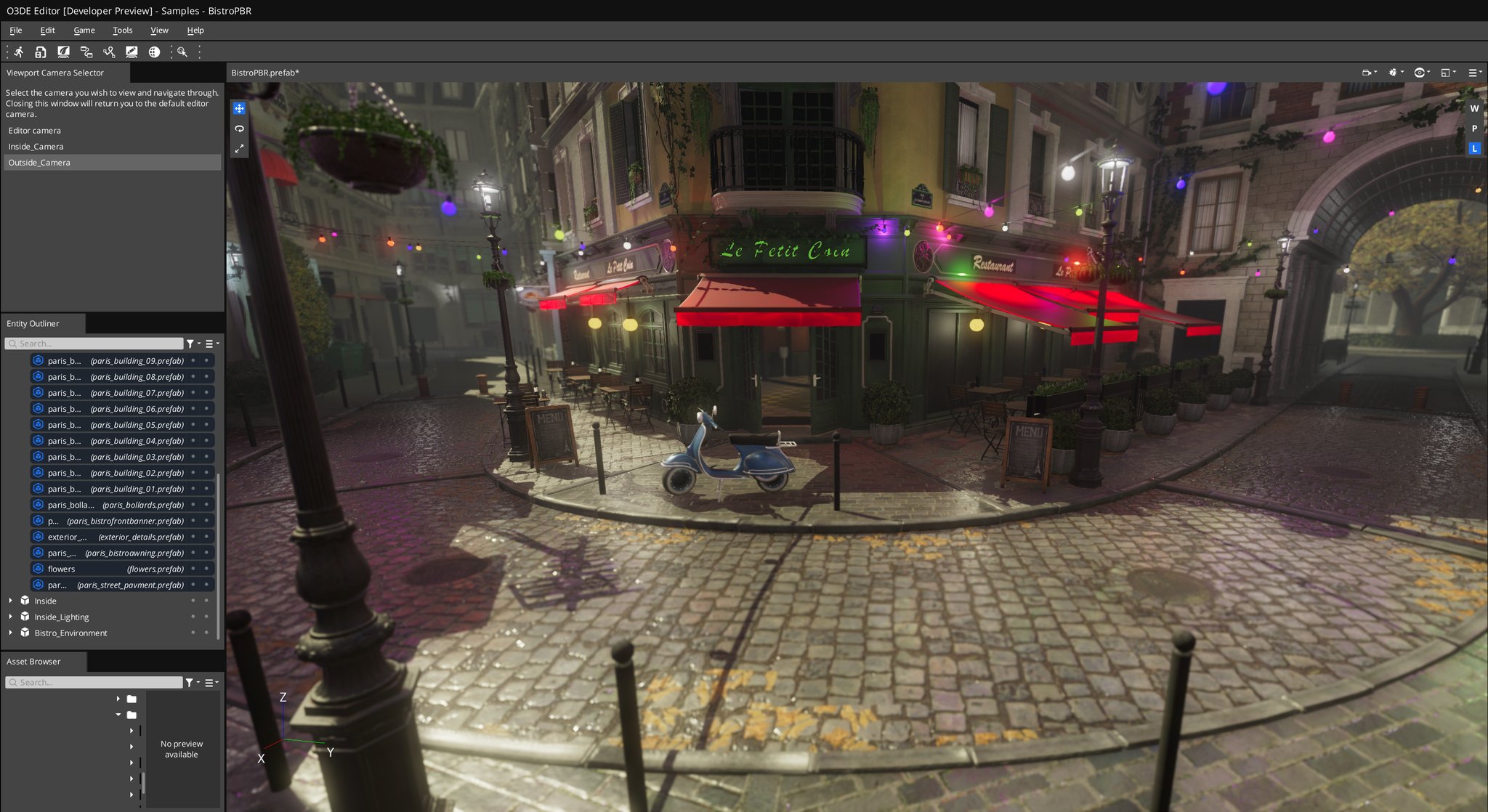This screenshot has width=1488, height=812.
Task: Toggle the first dot beside flowers entity row
Action: click(x=193, y=569)
